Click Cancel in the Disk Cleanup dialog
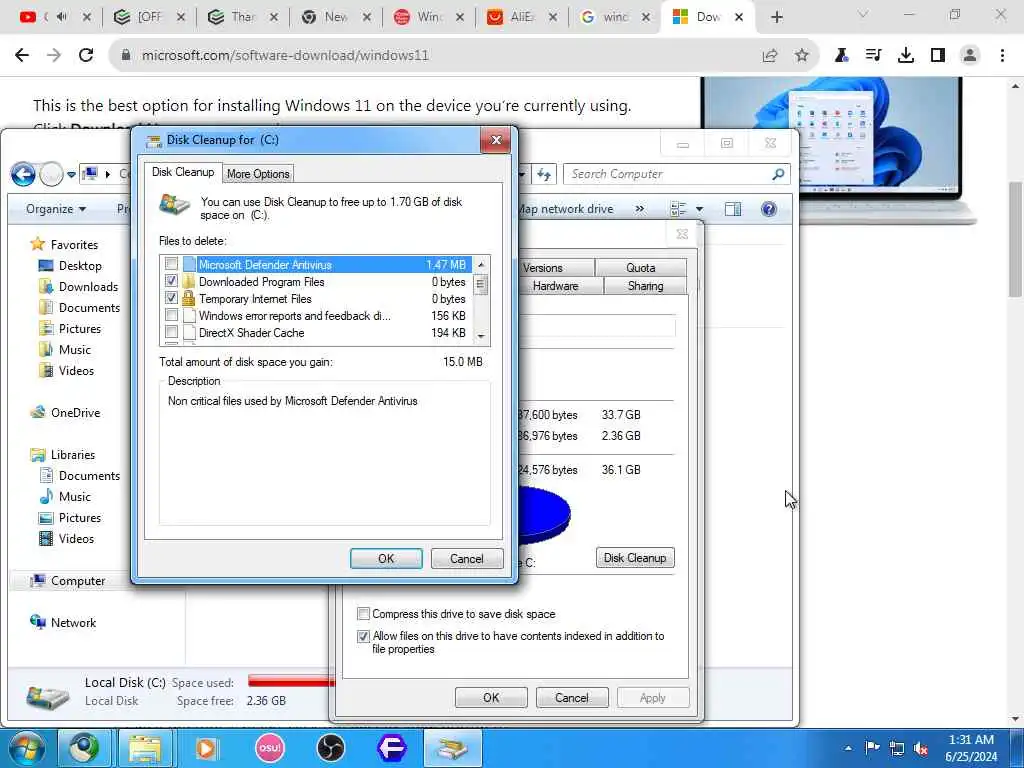Screen dimensions: 1024x768 467,558
